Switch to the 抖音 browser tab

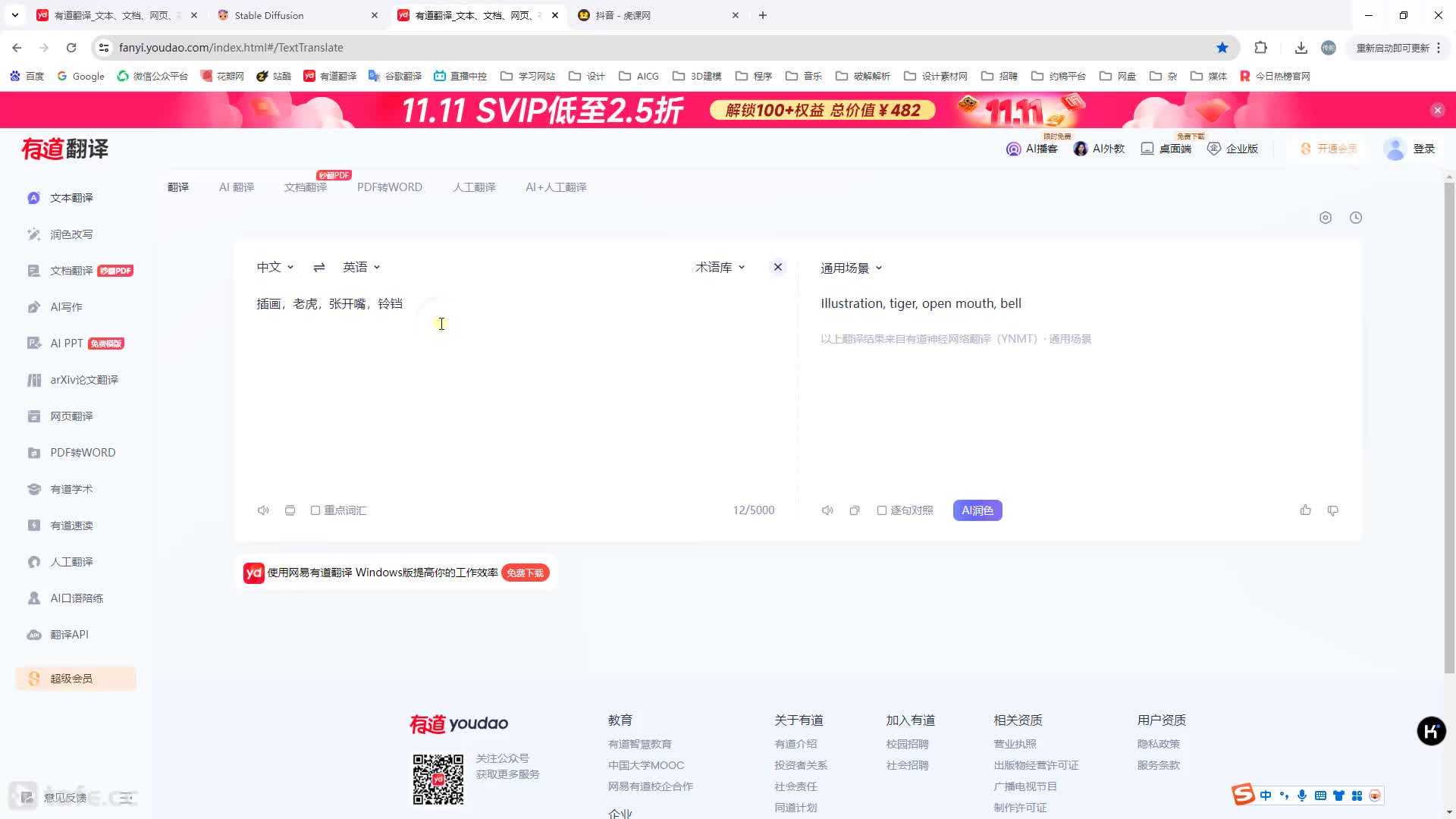tap(657, 15)
